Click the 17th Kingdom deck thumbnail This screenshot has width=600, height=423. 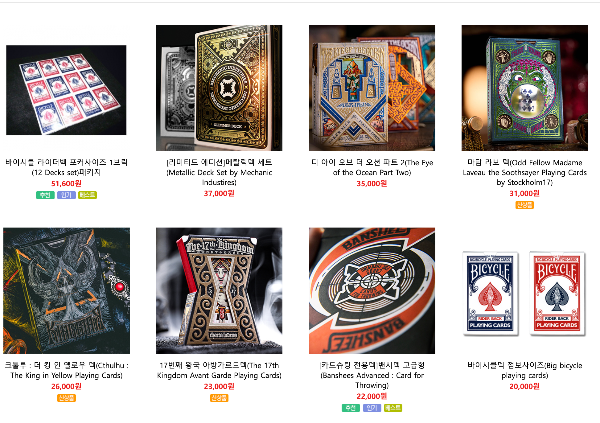coord(219,291)
